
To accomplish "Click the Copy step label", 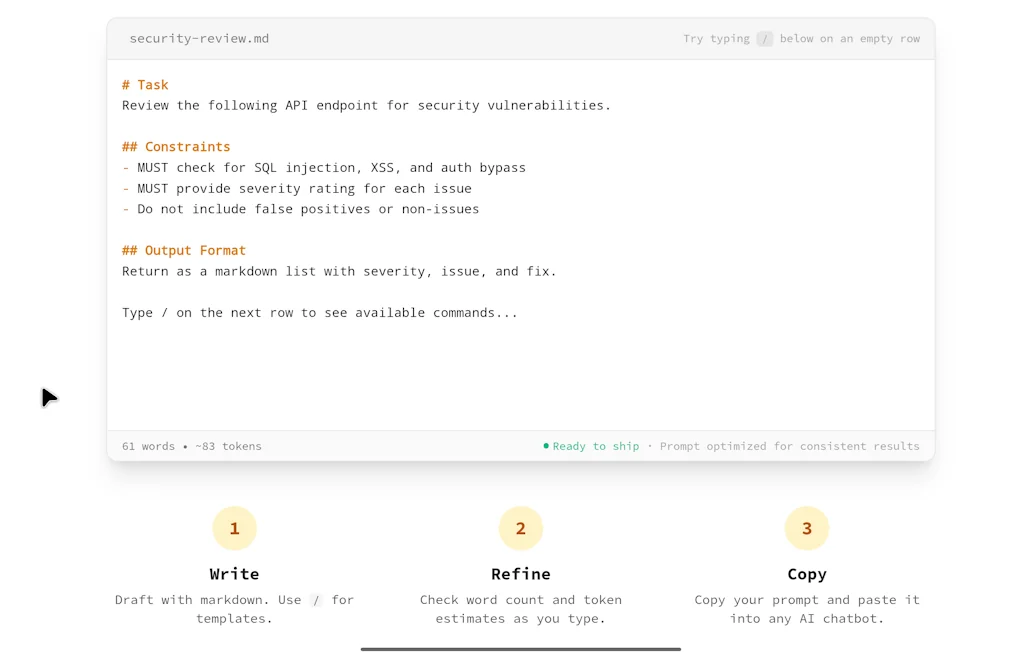I will tap(806, 574).
